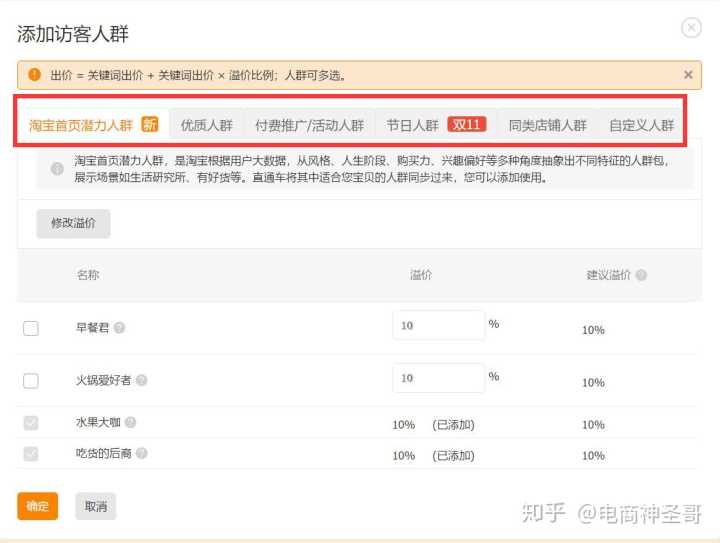This screenshot has width=720, height=543.
Task: Click the disabled 水果大咖 checkbox
Action: click(31, 422)
